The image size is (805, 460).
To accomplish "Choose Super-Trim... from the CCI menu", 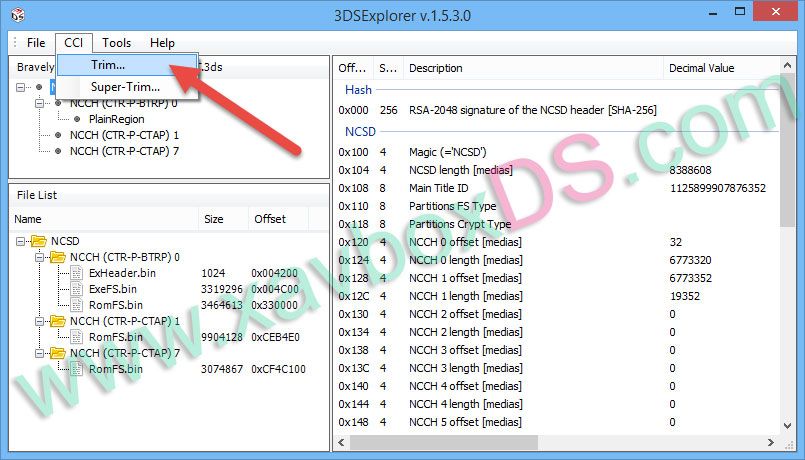I will pos(127,87).
